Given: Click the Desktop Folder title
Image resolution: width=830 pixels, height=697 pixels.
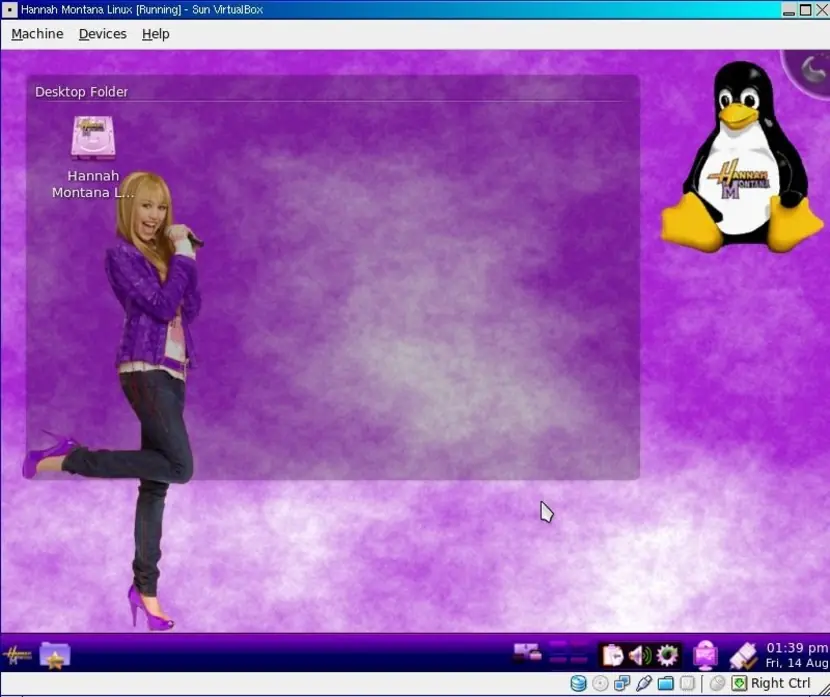Looking at the screenshot, I should [82, 92].
